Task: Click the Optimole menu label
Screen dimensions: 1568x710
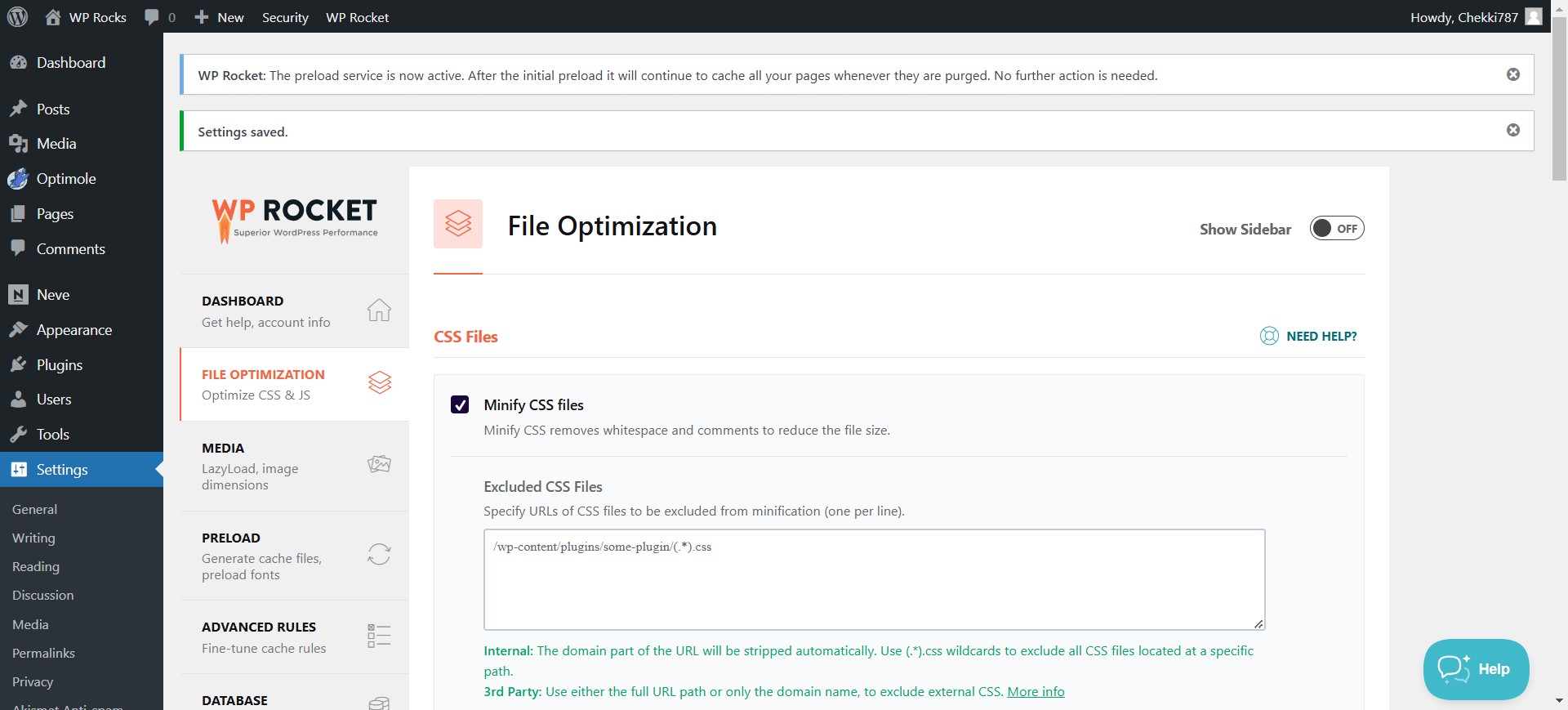Action: click(66, 178)
